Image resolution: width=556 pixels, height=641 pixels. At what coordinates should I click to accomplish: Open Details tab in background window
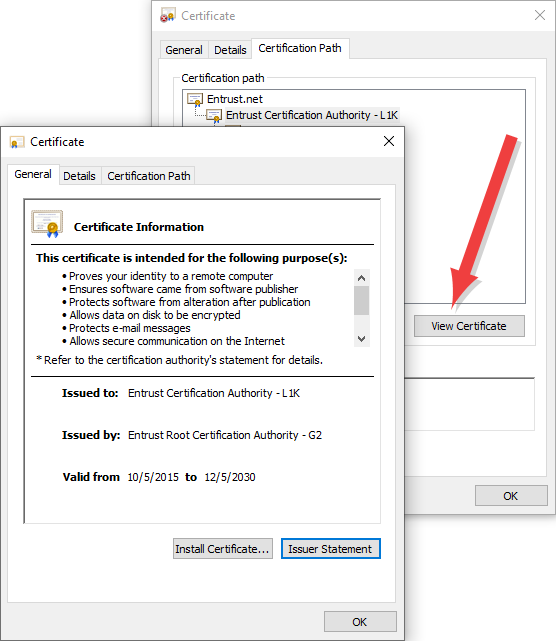tap(230, 50)
